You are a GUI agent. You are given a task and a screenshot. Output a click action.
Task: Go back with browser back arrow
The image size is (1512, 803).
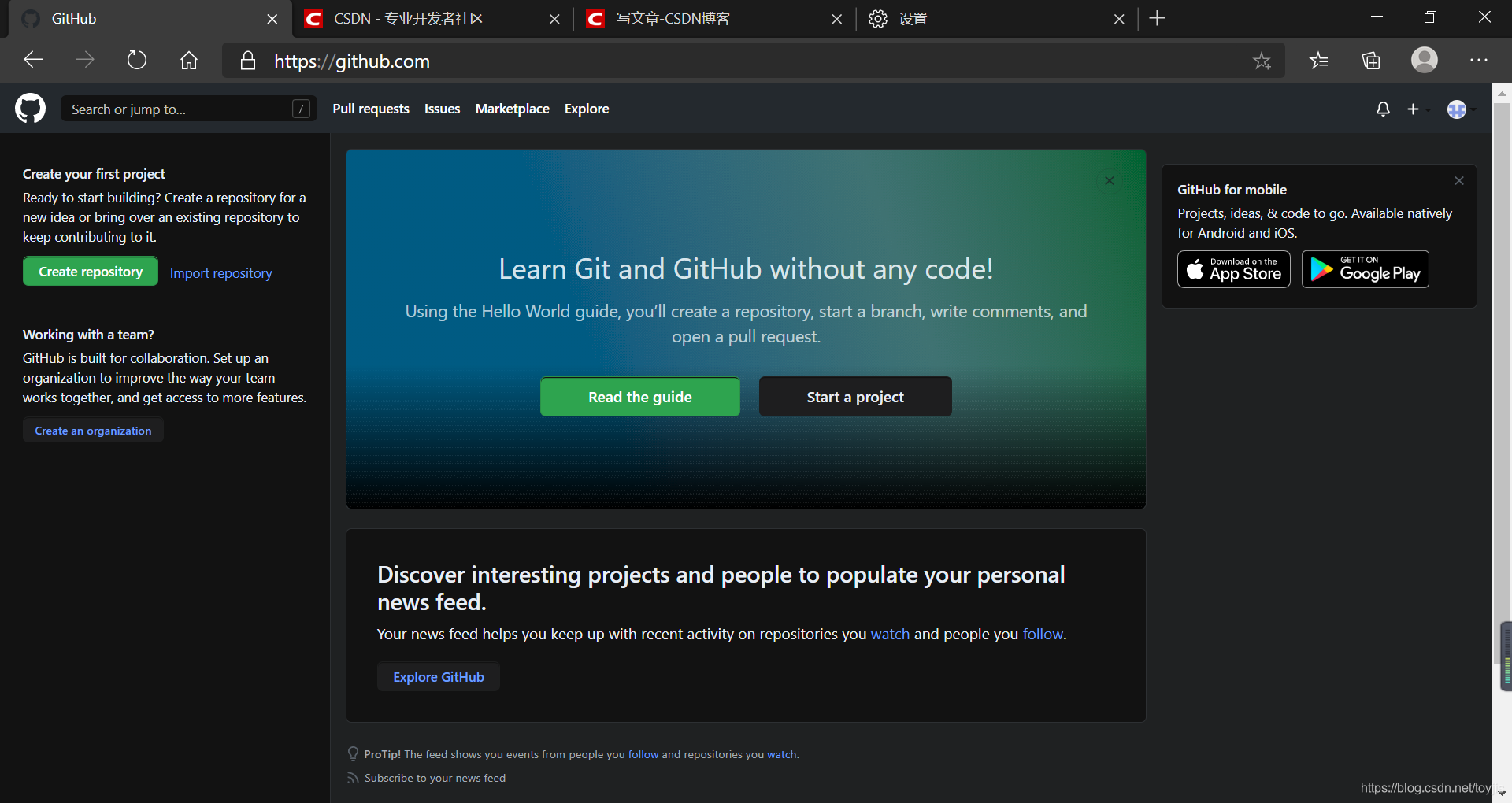pyautogui.click(x=33, y=60)
